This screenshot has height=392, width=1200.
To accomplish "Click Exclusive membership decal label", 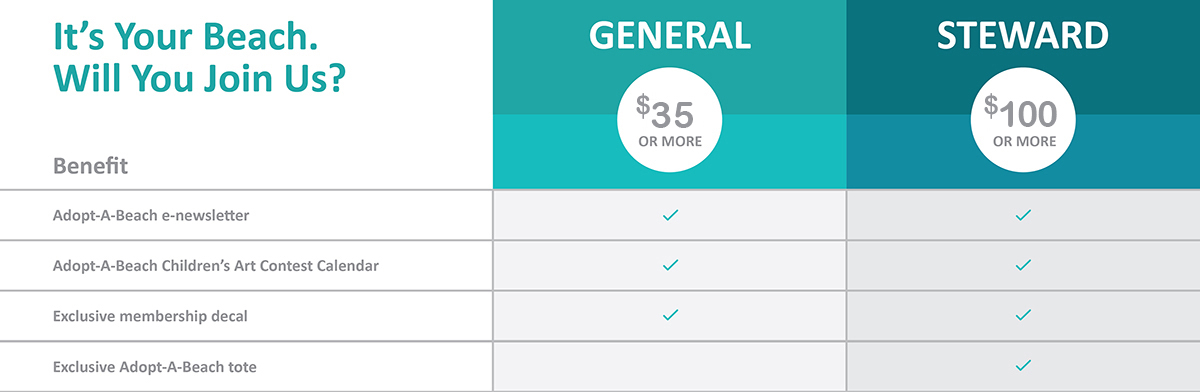I will [x=150, y=316].
